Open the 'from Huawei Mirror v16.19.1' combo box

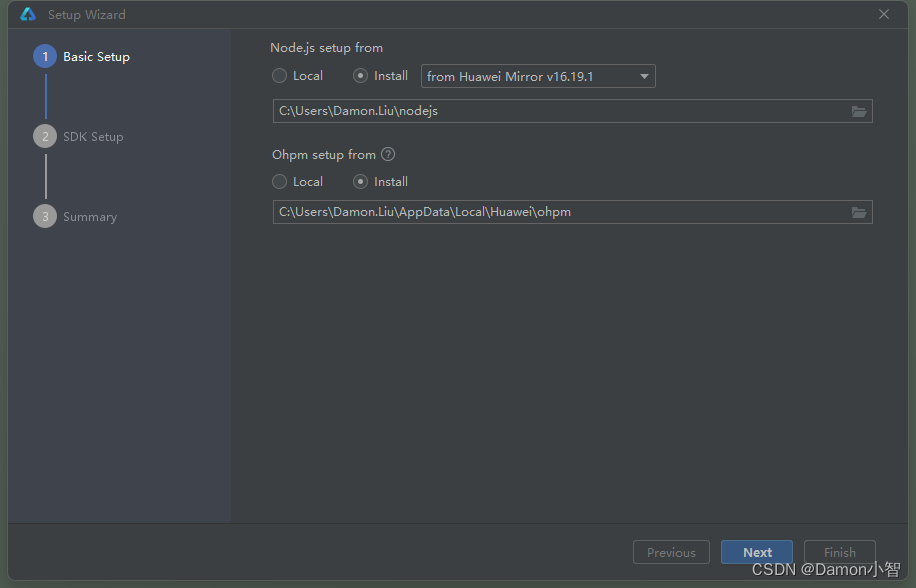pyautogui.click(x=538, y=76)
